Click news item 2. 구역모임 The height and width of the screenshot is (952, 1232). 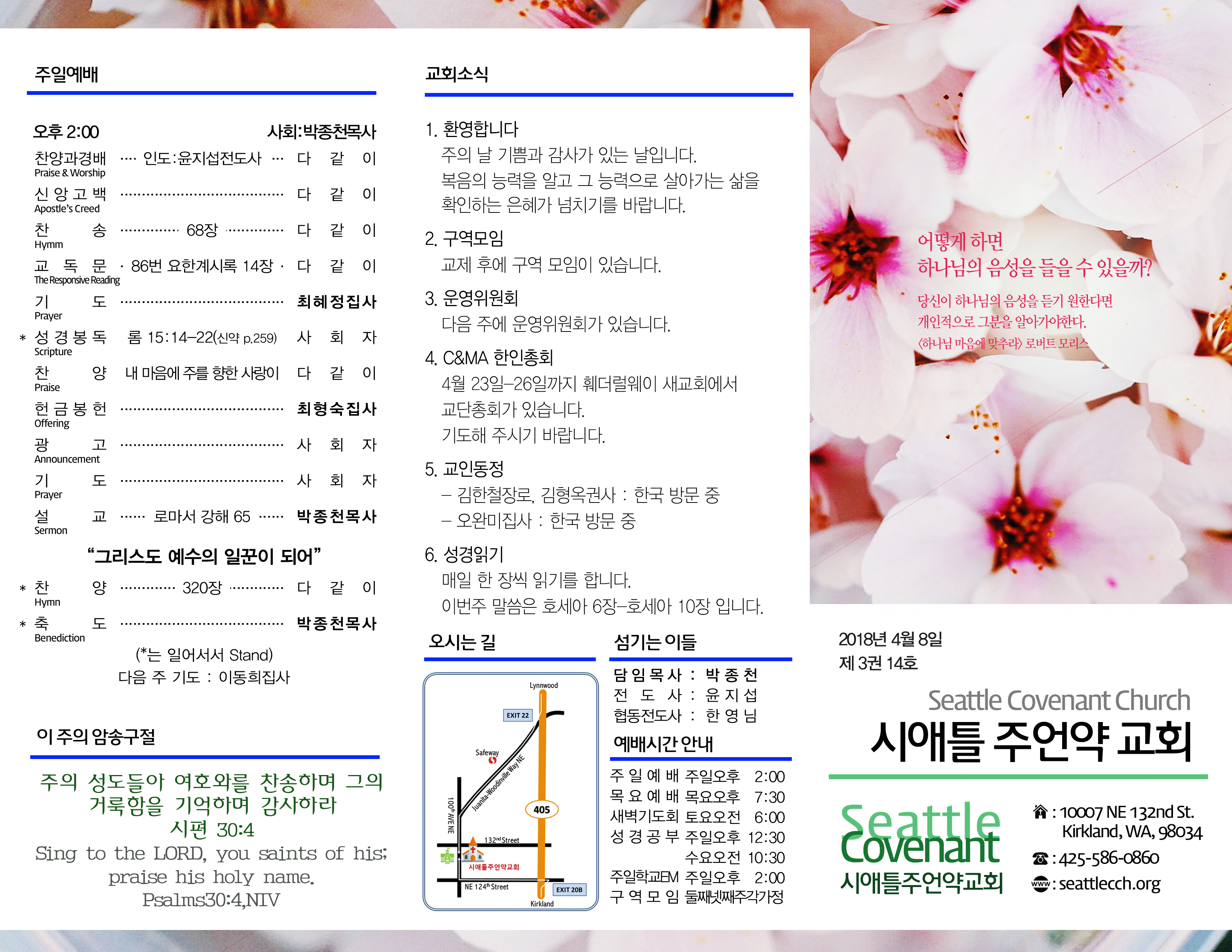(x=464, y=239)
